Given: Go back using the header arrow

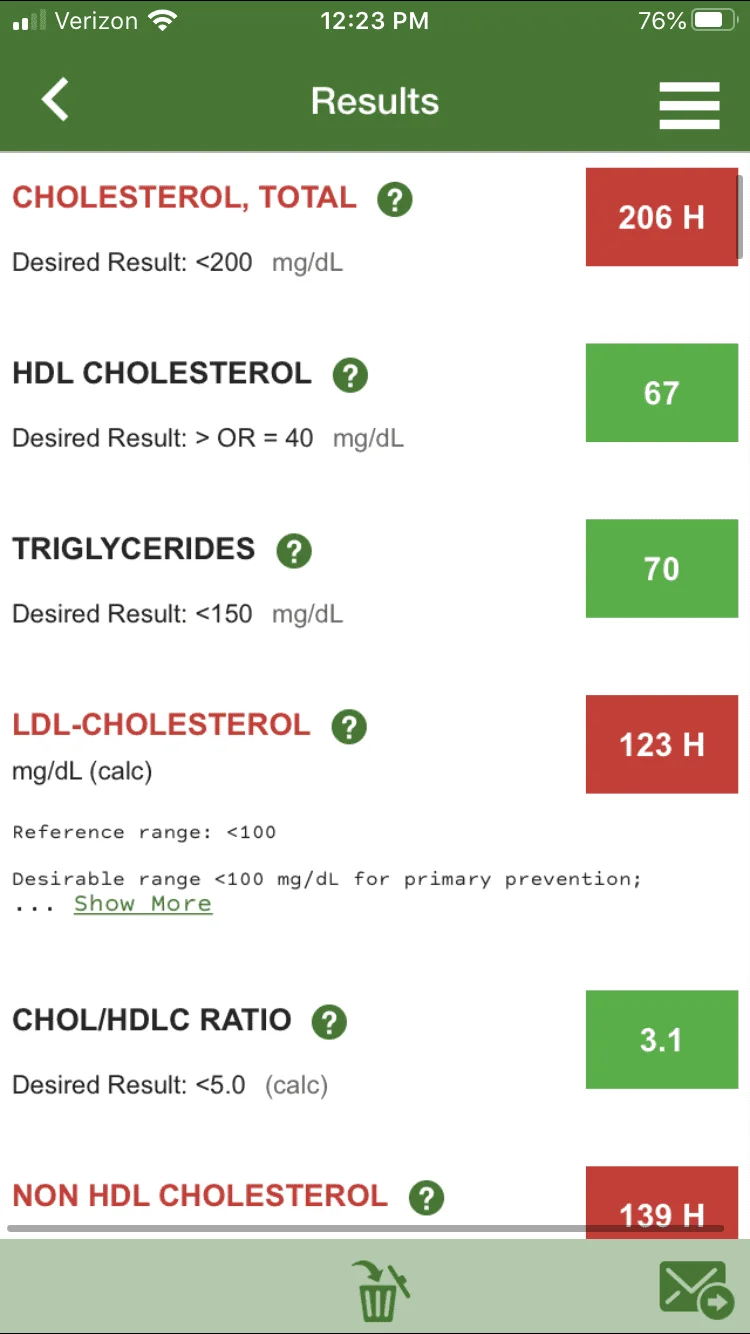Looking at the screenshot, I should [x=55, y=100].
